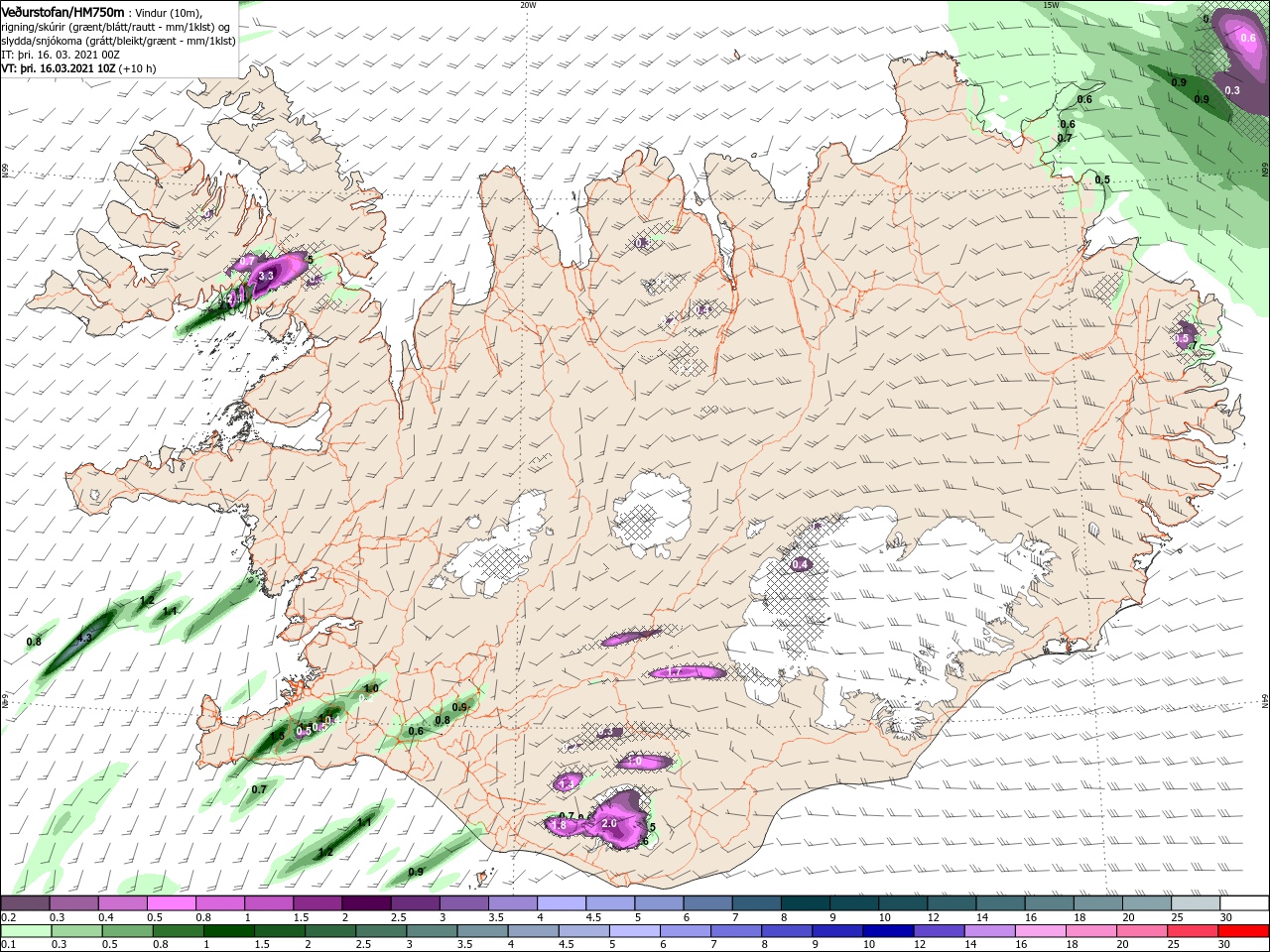Click lower legend swatch between 0.1 and 0.3

click(25, 931)
